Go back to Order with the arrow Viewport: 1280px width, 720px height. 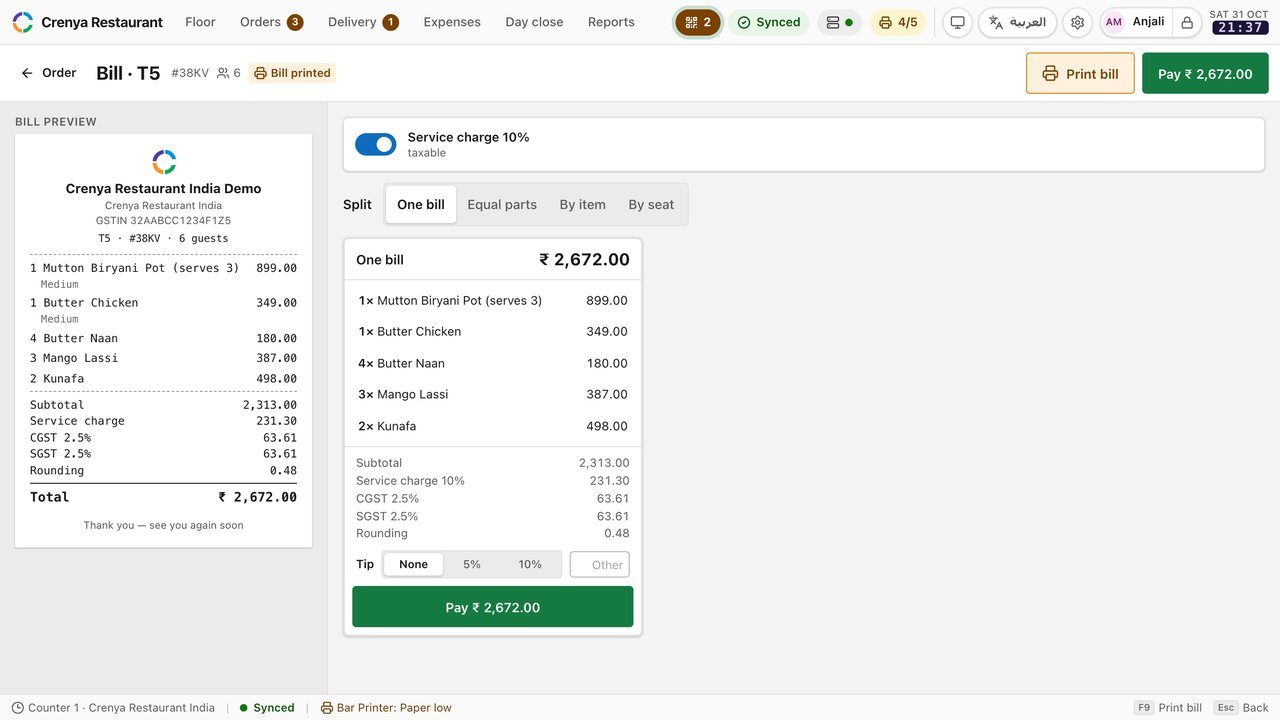(x=48, y=73)
